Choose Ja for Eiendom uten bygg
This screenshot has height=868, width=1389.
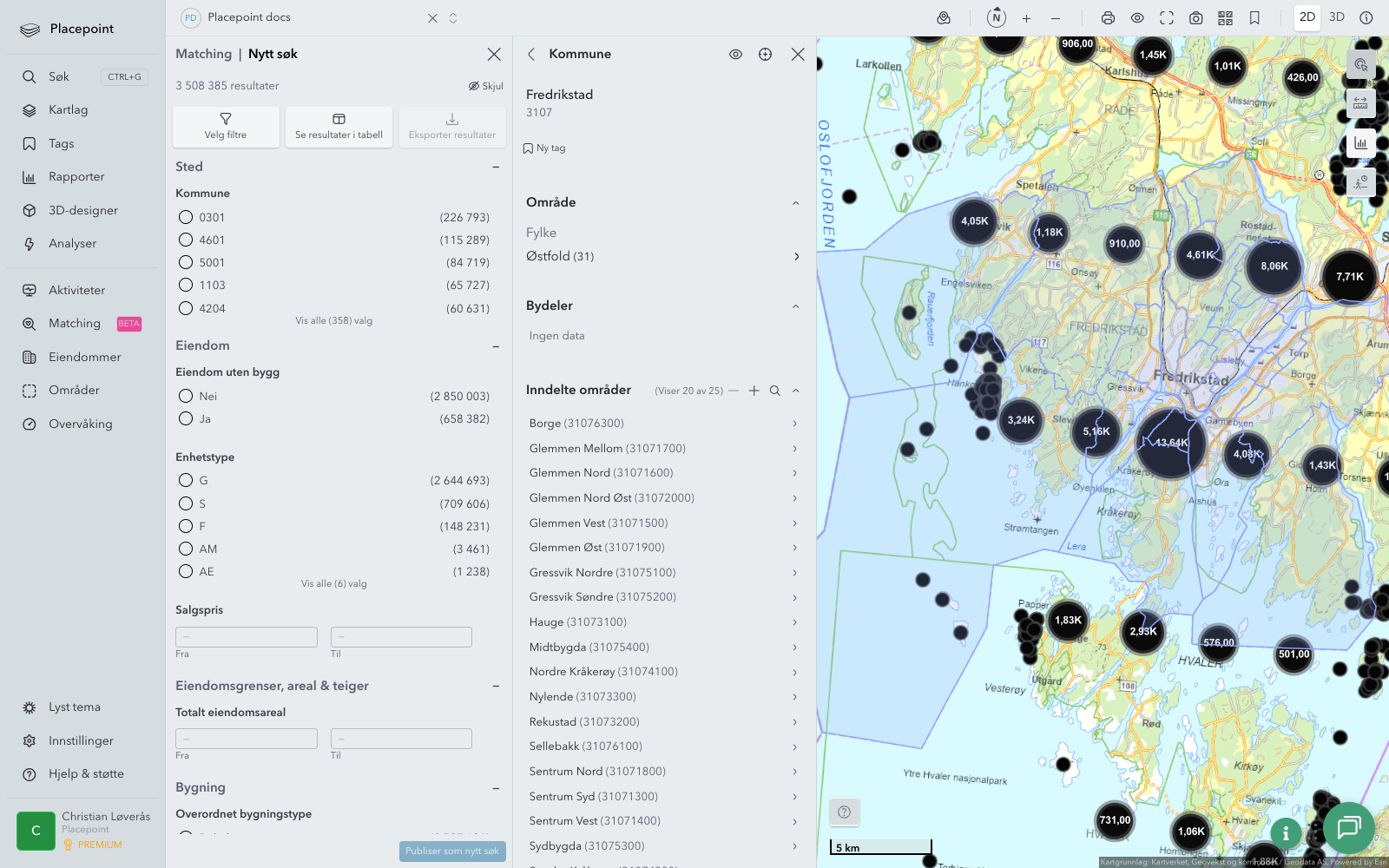(186, 418)
